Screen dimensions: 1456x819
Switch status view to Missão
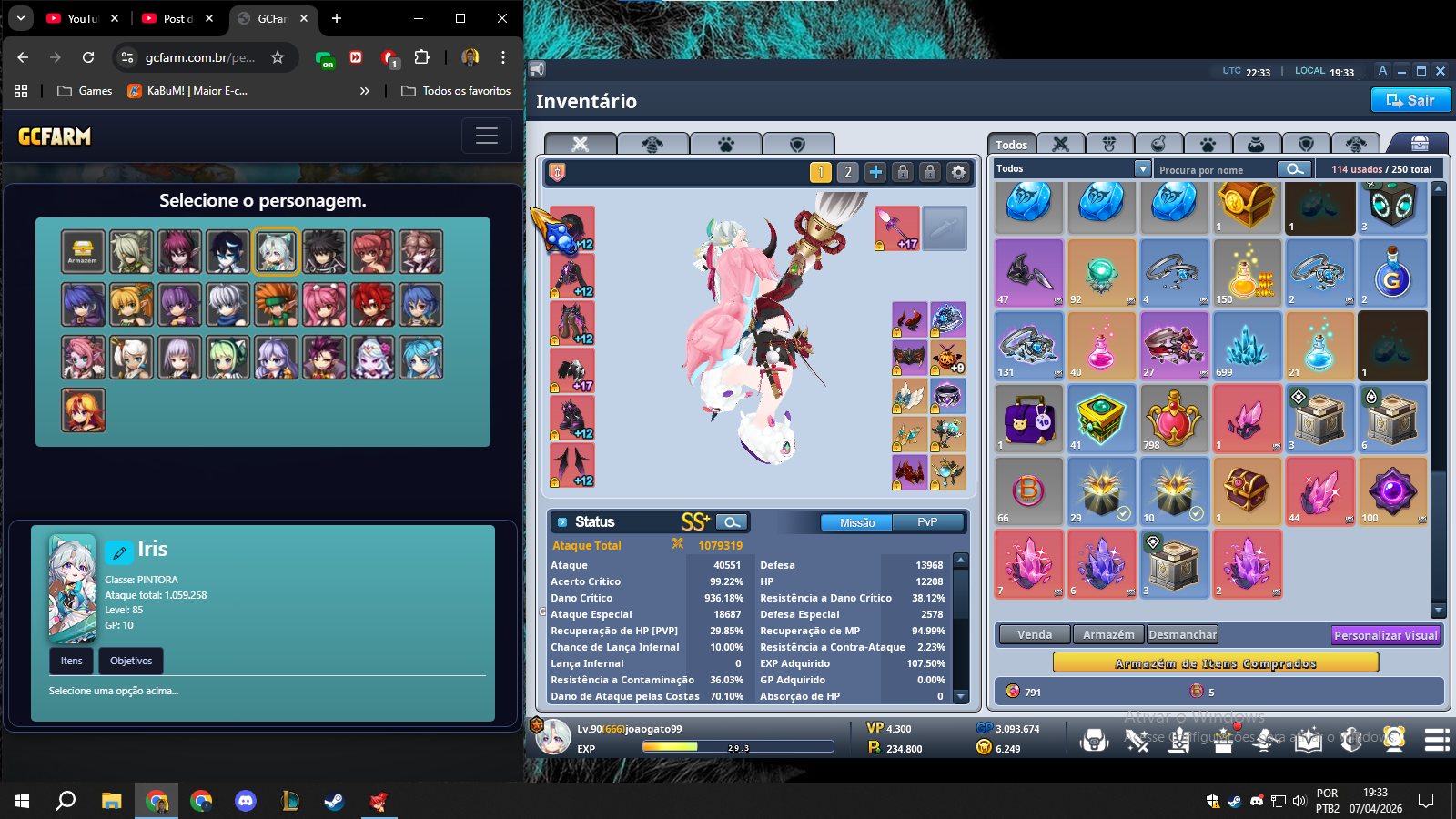tap(856, 522)
